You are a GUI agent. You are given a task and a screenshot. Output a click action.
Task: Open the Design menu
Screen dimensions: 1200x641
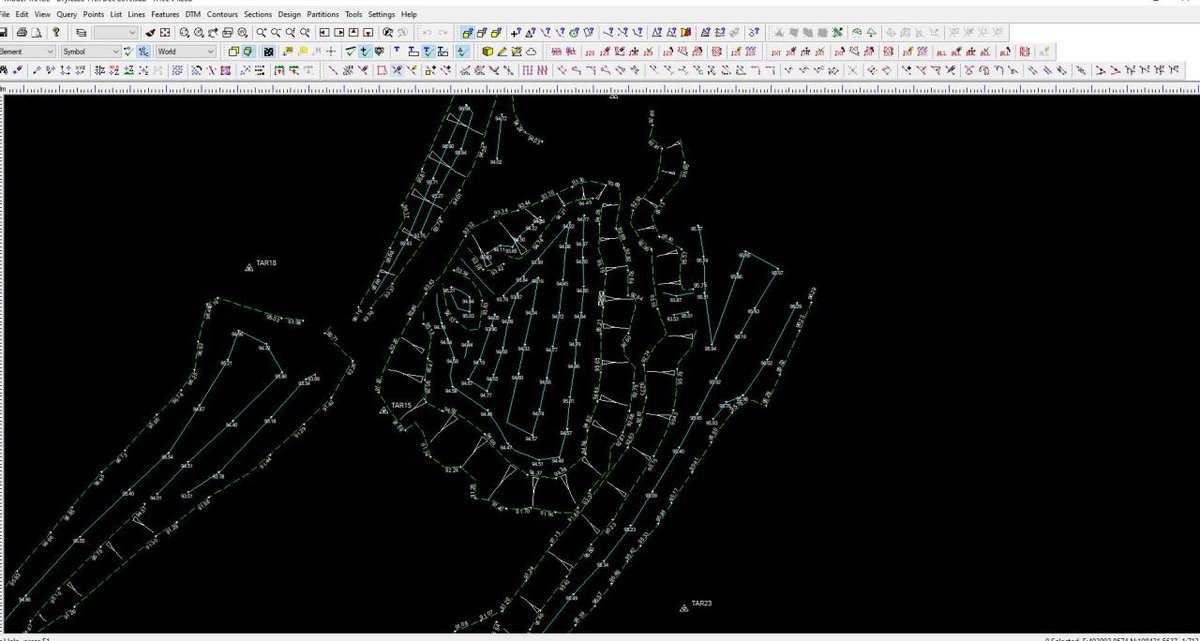(289, 16)
